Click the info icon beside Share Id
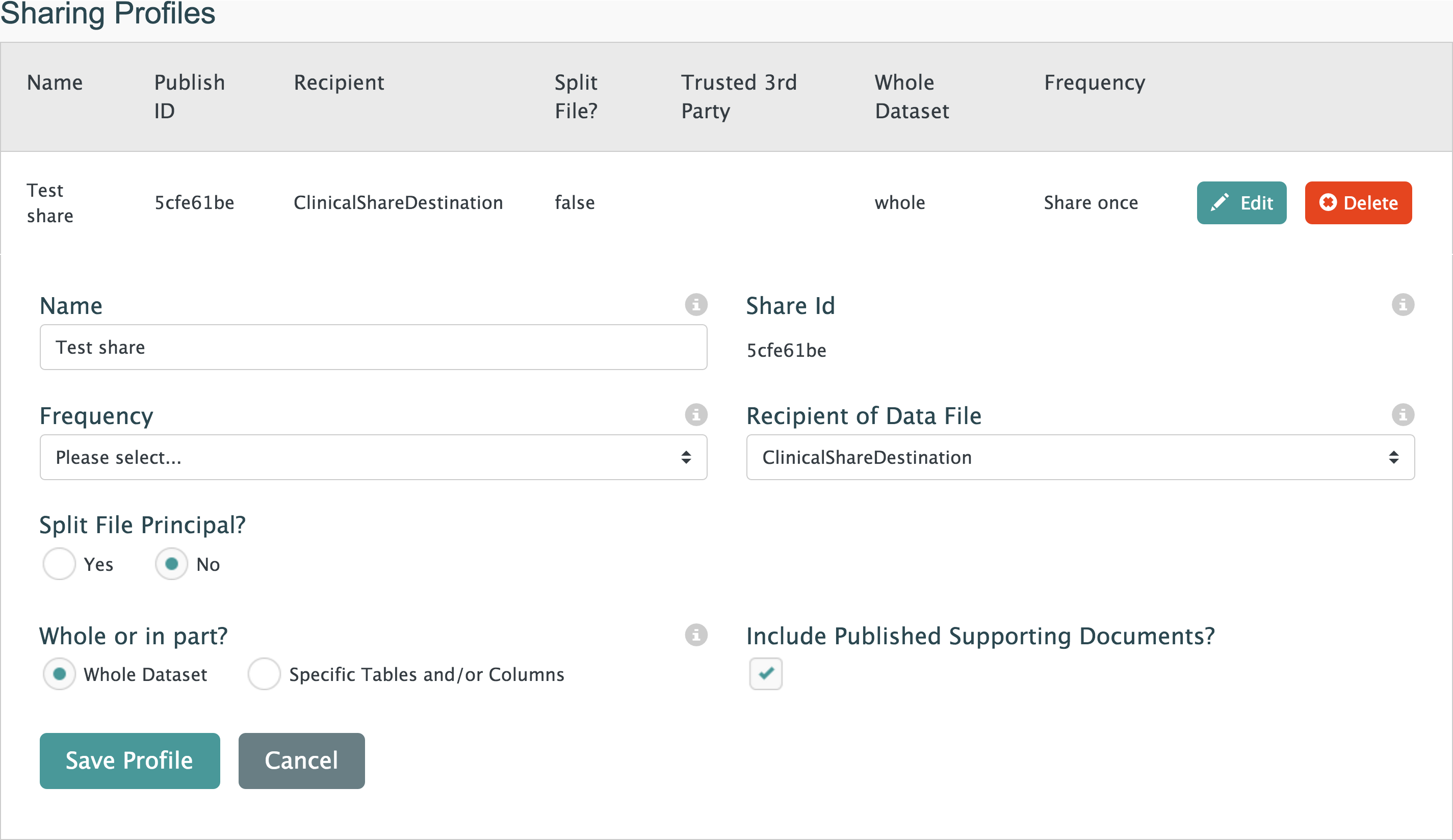Image resolution: width=1453 pixels, height=840 pixels. tap(1402, 304)
